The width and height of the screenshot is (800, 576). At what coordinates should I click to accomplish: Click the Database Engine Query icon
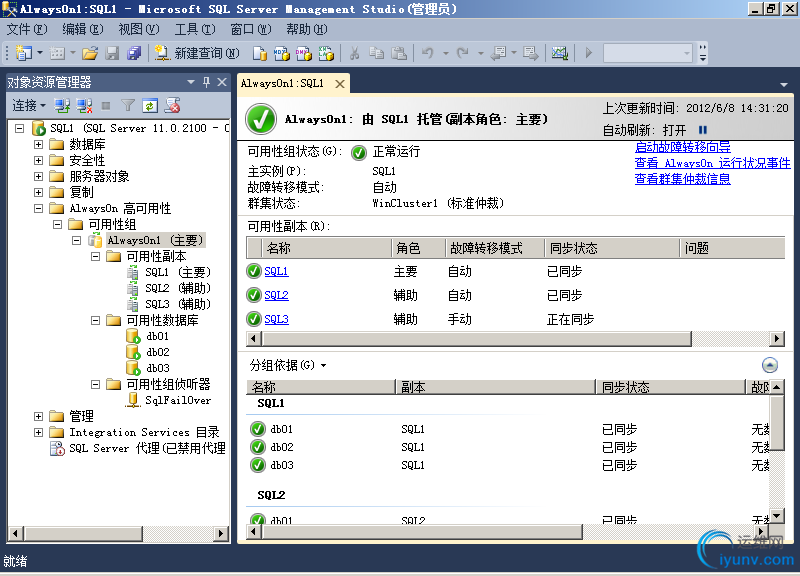(x=260, y=53)
